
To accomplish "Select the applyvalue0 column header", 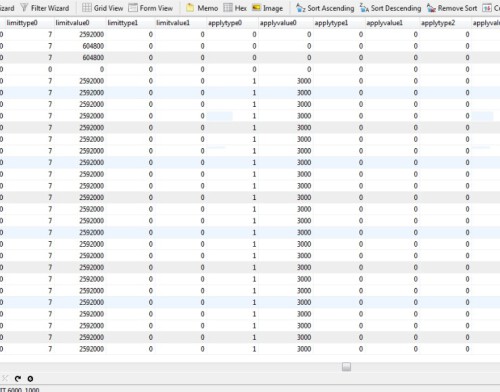I will pyautogui.click(x=286, y=23).
